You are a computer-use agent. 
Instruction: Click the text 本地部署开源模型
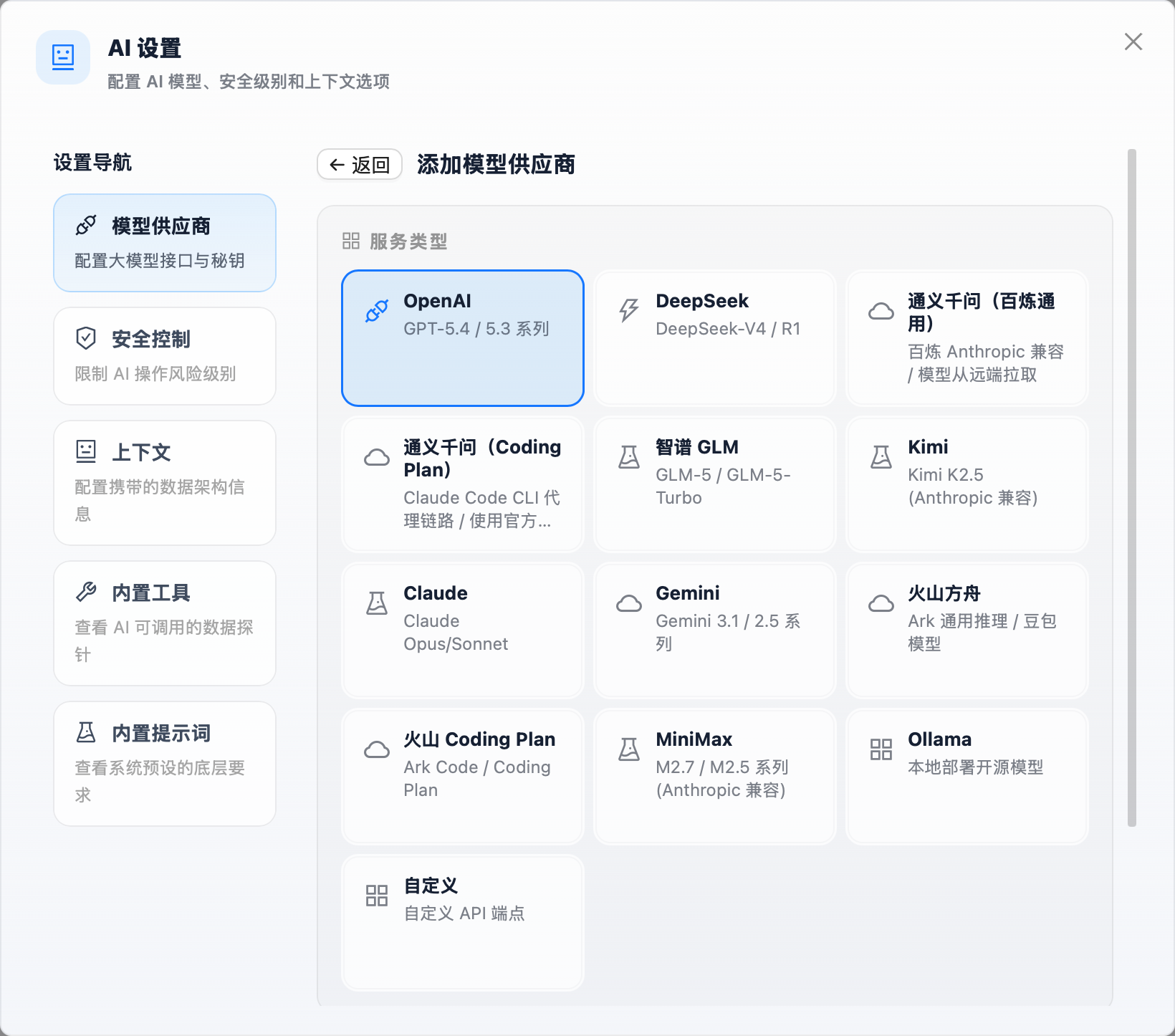point(975,767)
